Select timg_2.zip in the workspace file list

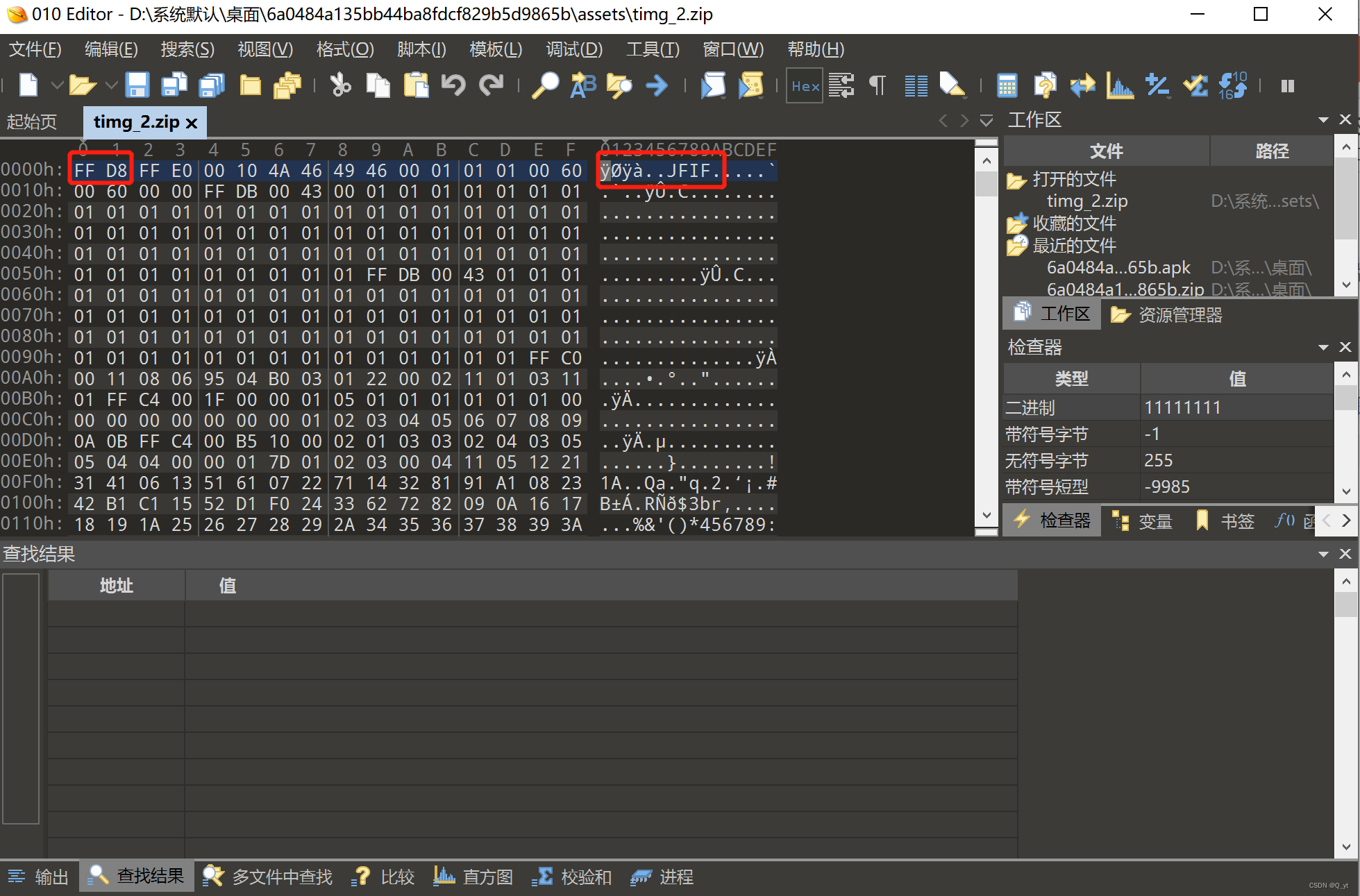(1086, 201)
